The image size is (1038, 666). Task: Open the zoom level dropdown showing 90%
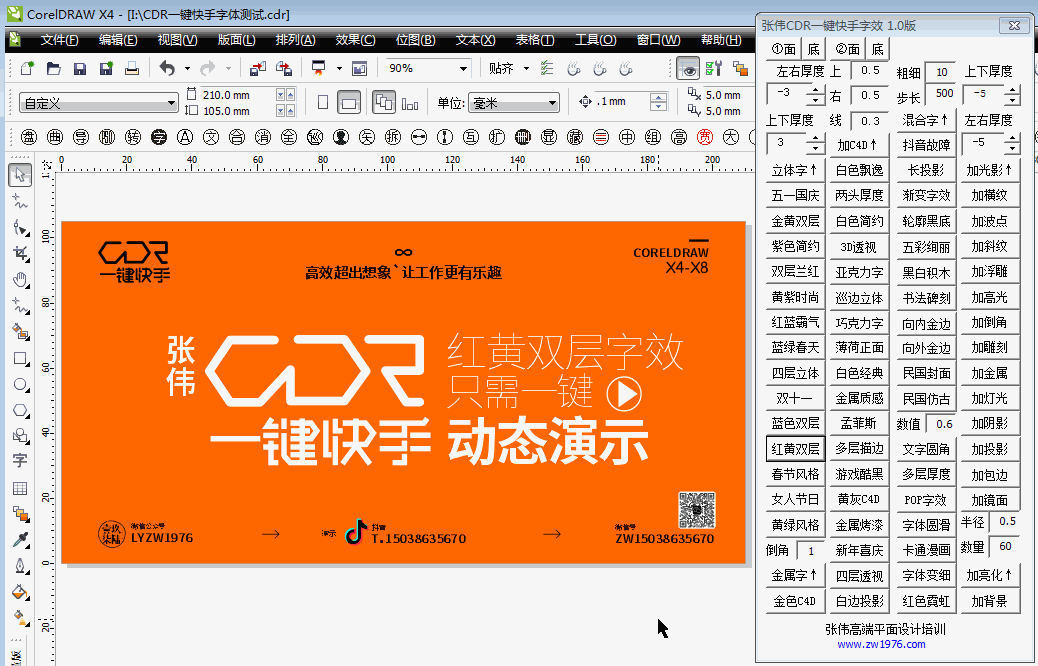point(463,68)
